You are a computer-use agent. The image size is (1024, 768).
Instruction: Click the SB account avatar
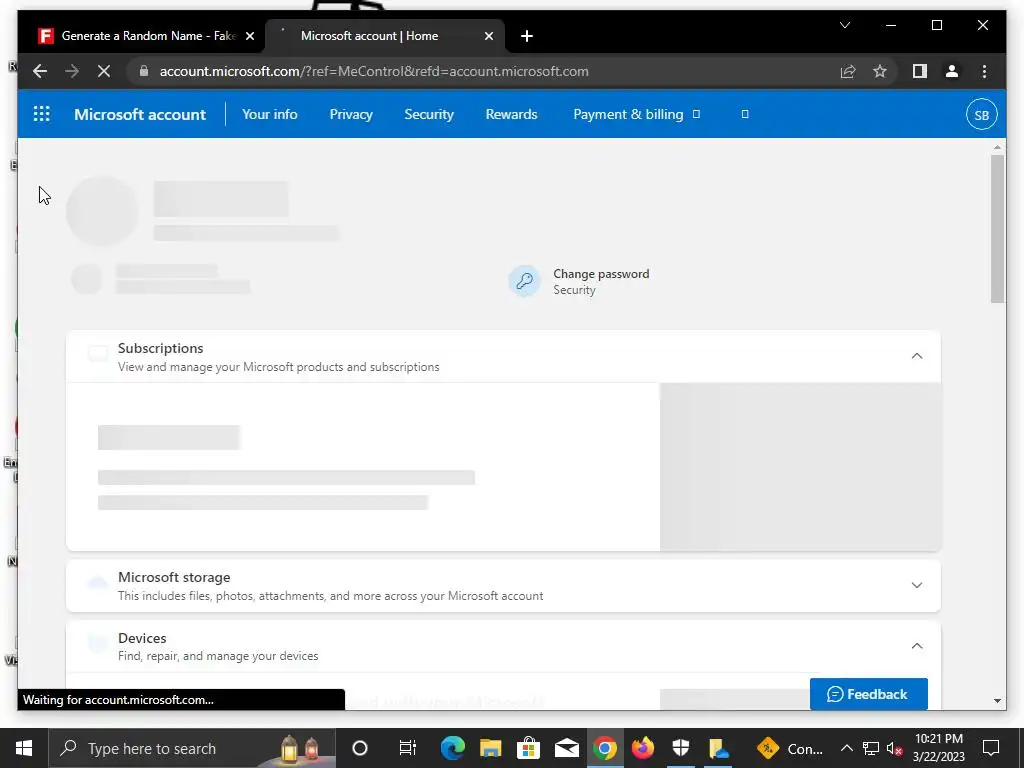(981, 115)
